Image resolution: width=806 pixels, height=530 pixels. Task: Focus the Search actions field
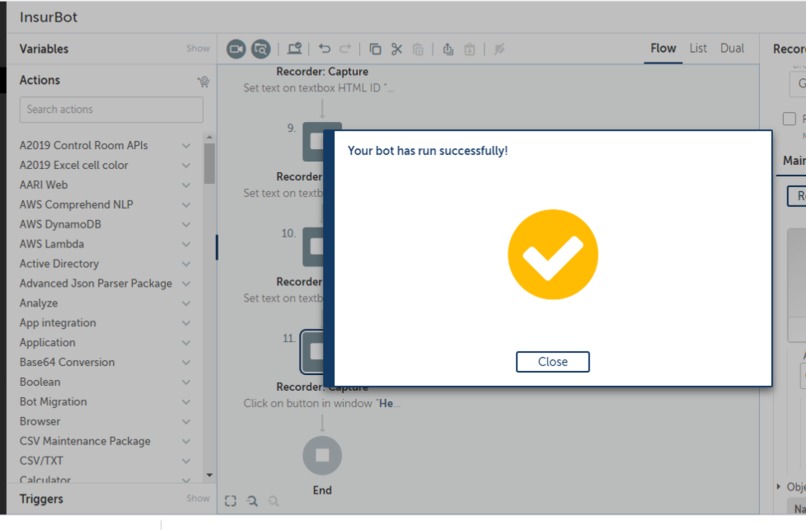112,109
